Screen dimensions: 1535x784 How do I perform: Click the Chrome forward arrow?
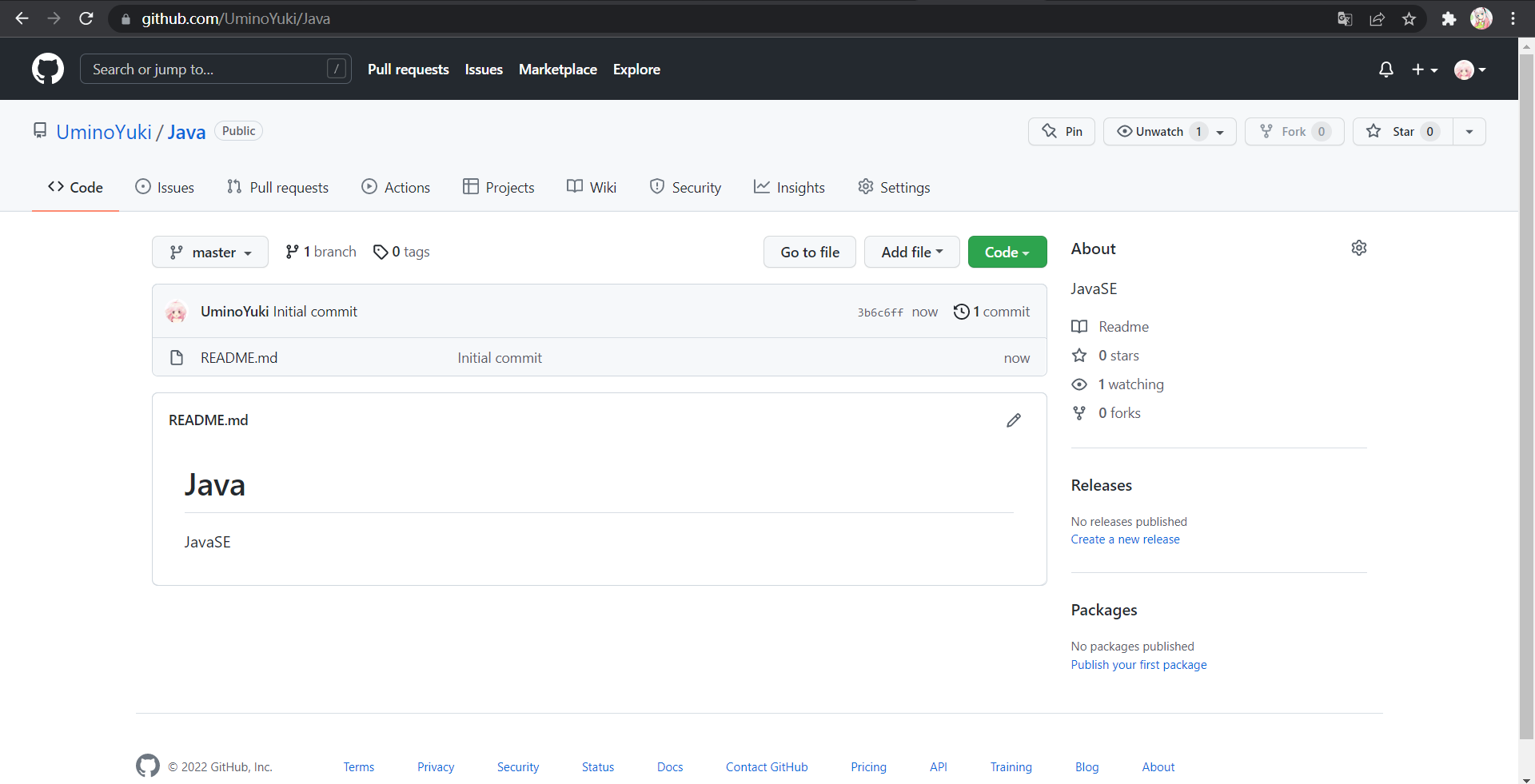54,18
